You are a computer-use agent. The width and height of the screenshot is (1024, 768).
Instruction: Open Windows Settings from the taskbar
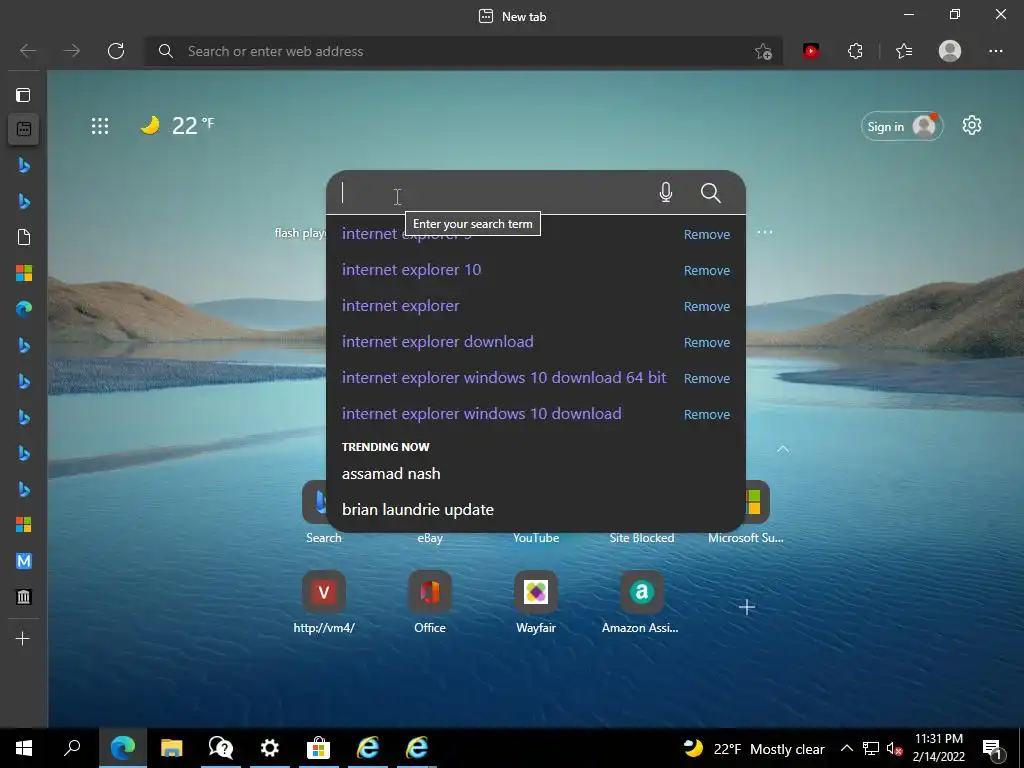[x=269, y=748]
